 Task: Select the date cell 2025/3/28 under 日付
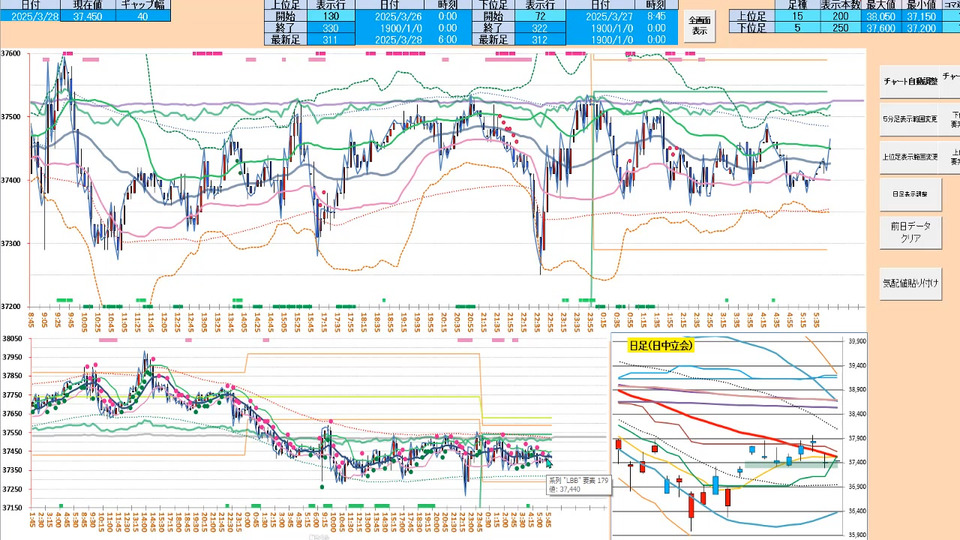[x=31, y=17]
